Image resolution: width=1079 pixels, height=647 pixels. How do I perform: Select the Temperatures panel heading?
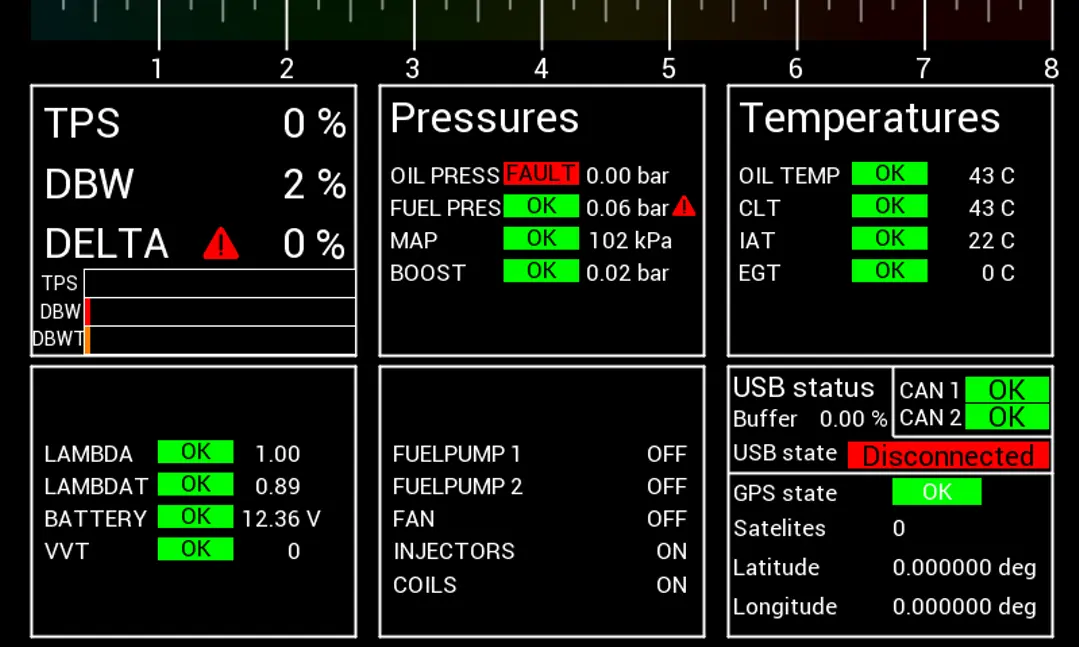(869, 118)
